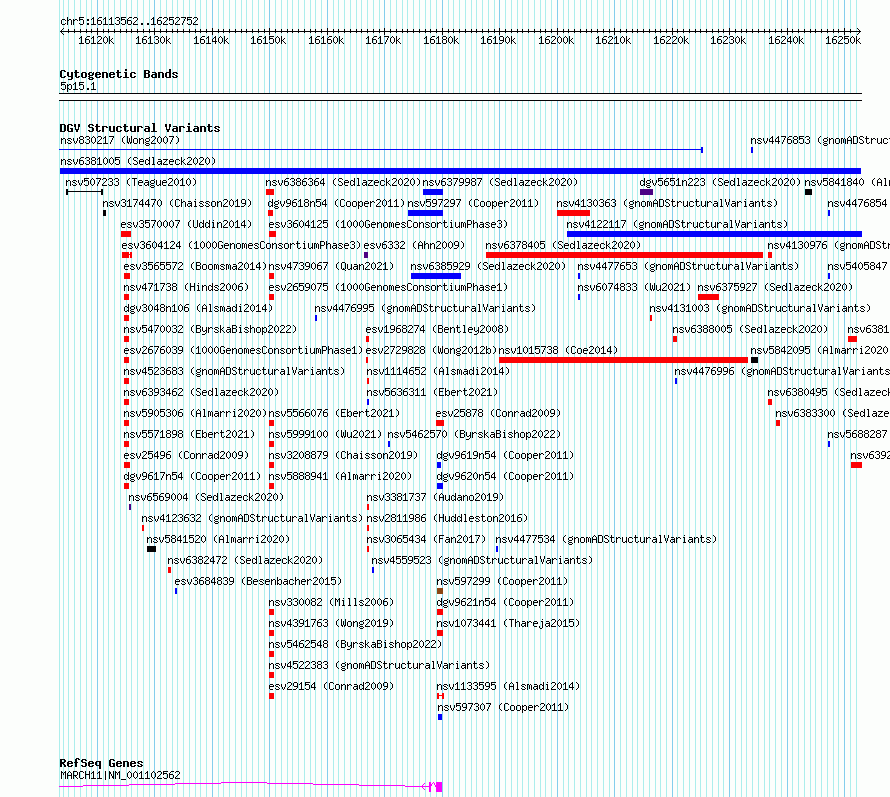Click the nsv597297 (Cooper2011) blue bar
Viewport: 890px width, 797px height.
(x=425, y=213)
